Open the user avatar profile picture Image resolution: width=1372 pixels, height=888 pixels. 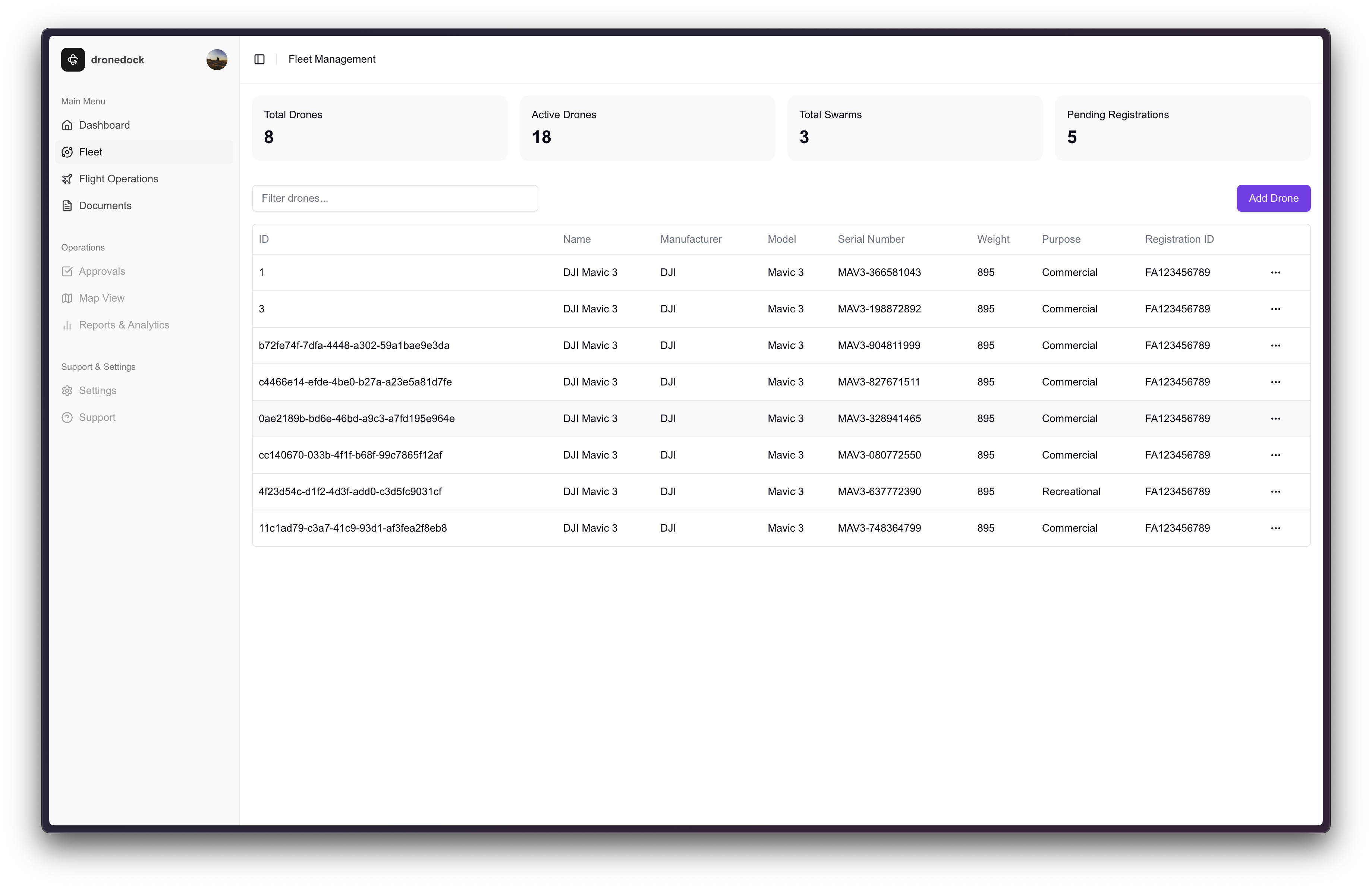[x=217, y=59]
